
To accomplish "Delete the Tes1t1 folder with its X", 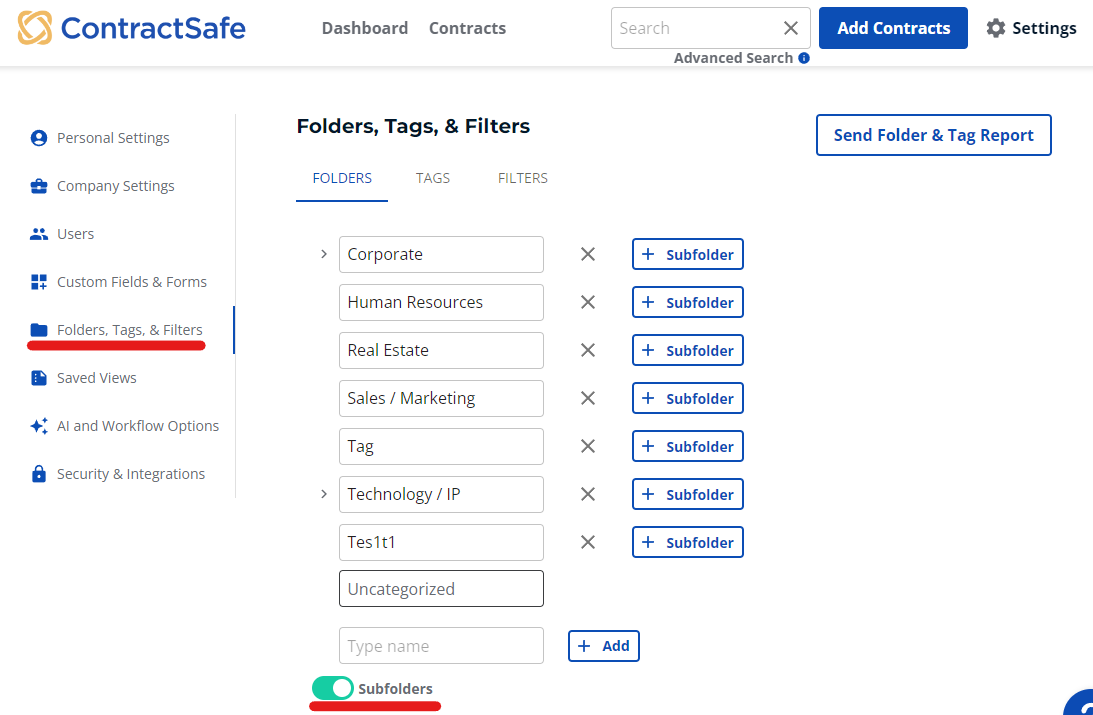I will [x=587, y=542].
